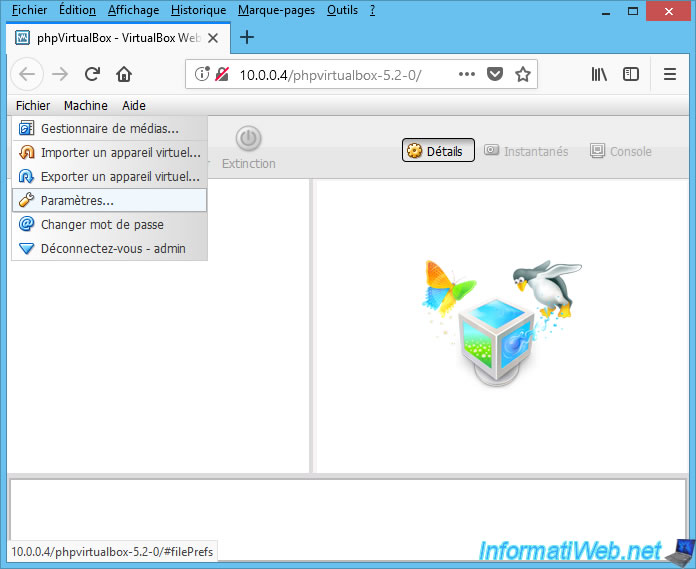This screenshot has height=569, width=696.
Task: Switch to the Détails tab
Action: pos(438,151)
